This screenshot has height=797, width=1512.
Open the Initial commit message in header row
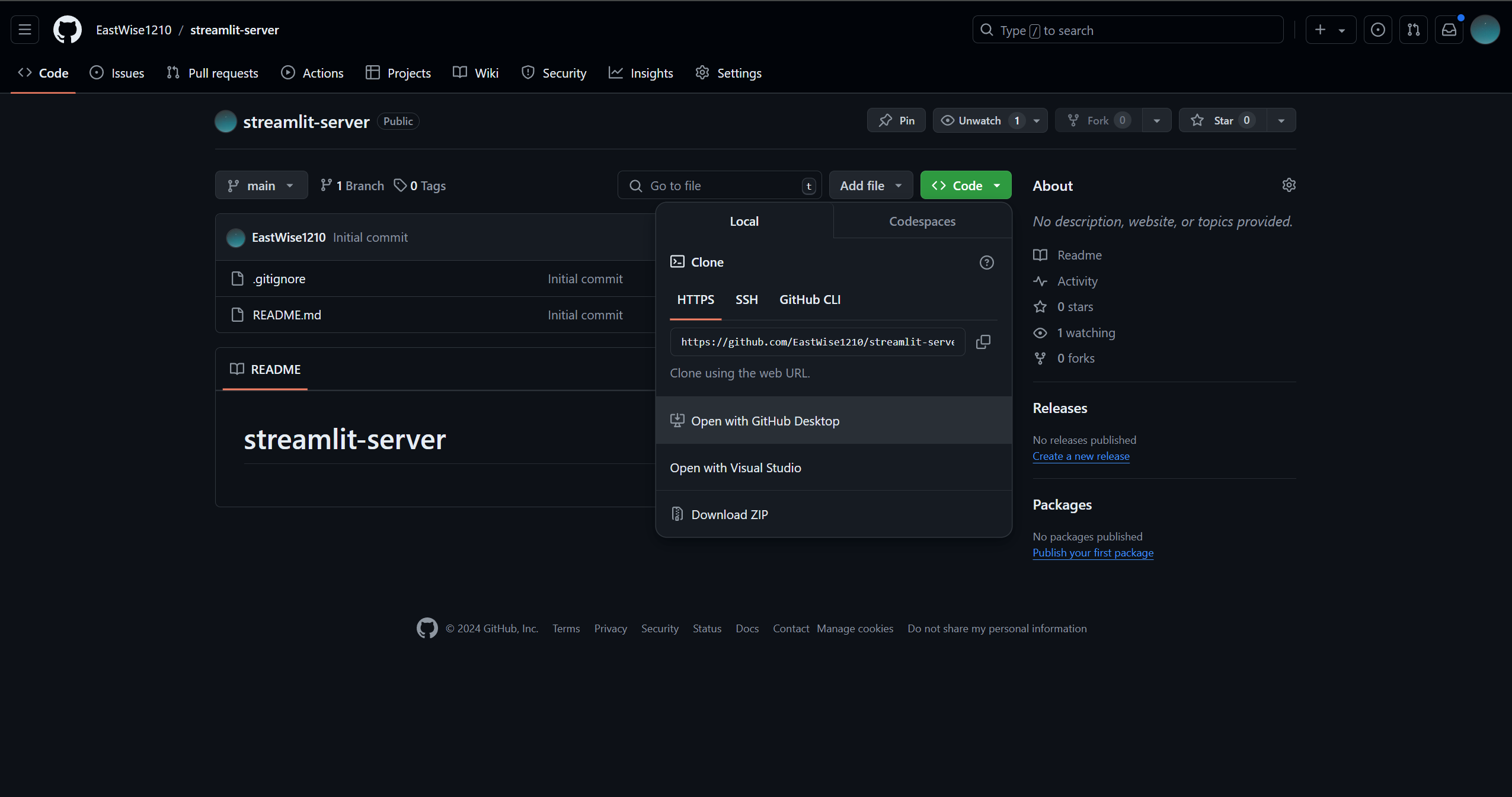point(370,237)
